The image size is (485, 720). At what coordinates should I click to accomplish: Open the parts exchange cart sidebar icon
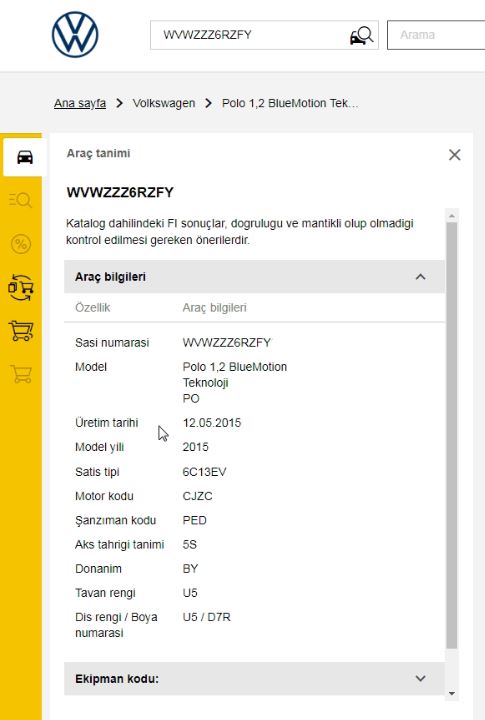pos(21,287)
